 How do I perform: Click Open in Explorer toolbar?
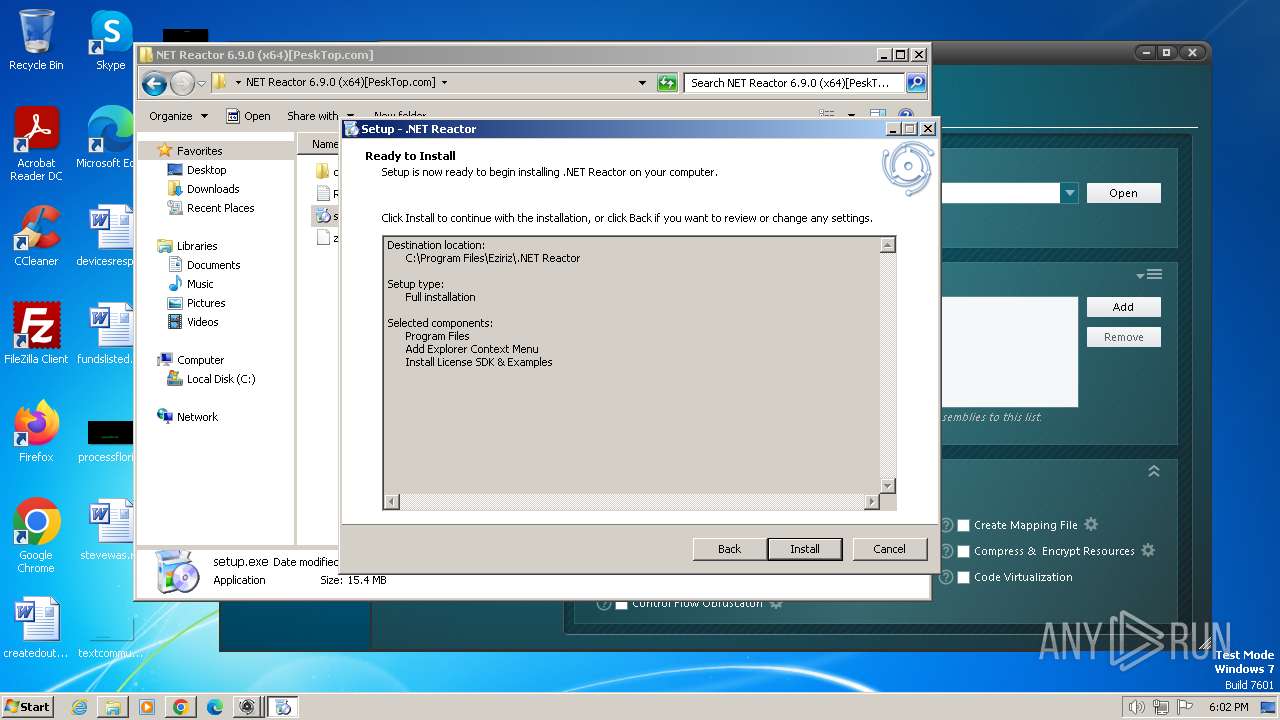(248, 116)
